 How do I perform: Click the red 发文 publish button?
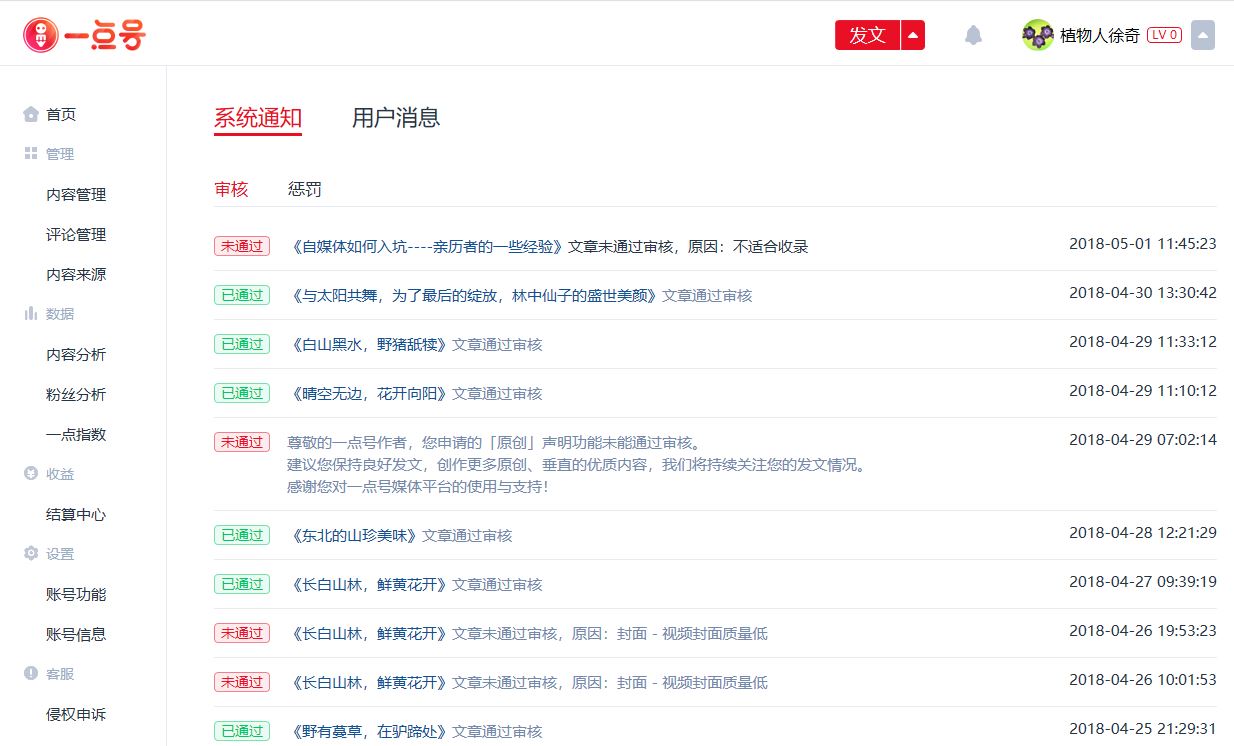click(x=865, y=33)
